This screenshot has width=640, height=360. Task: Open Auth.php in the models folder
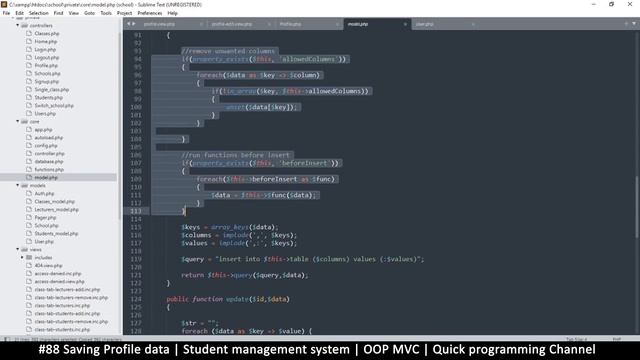coord(44,193)
